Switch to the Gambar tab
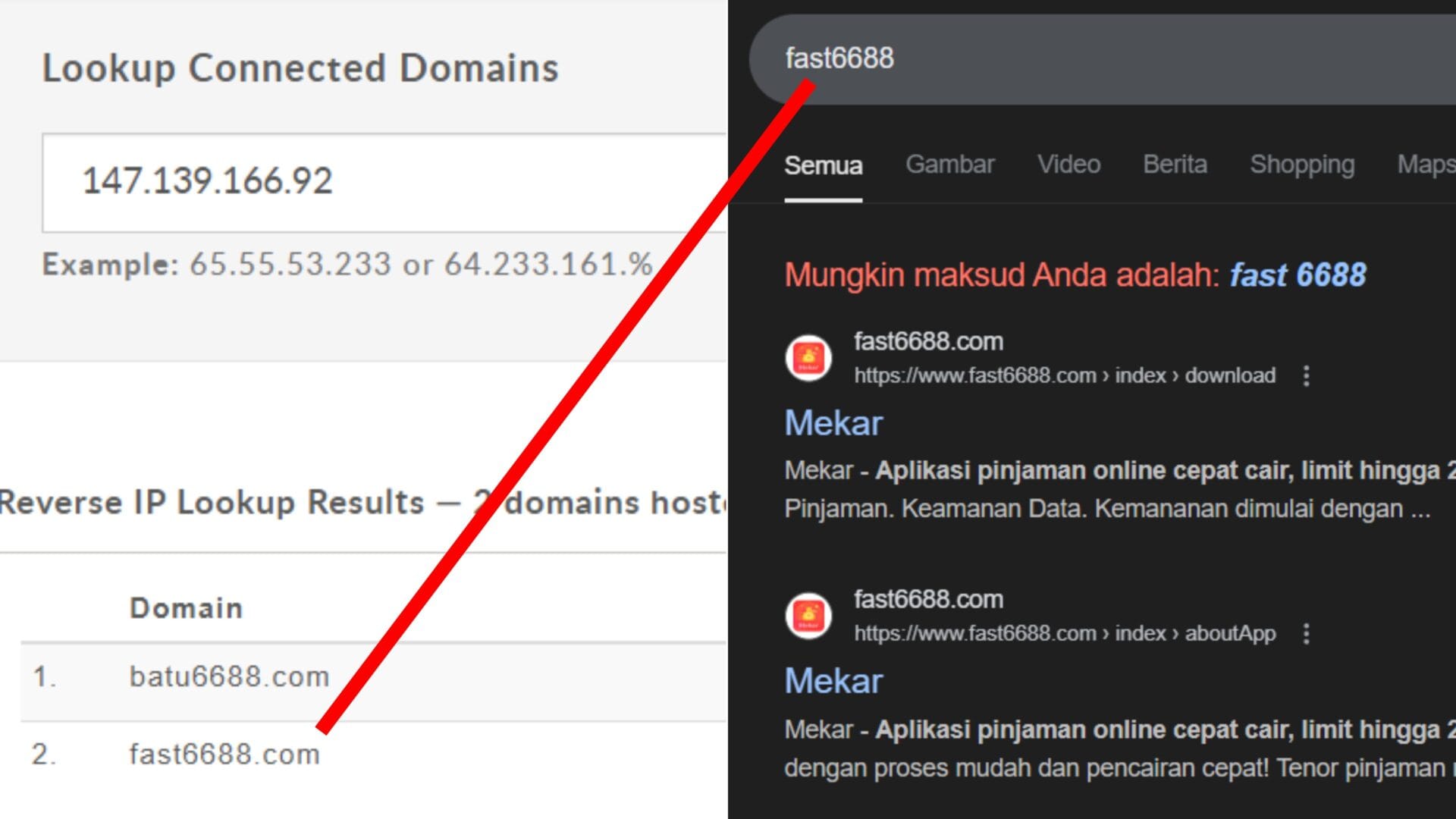Screen dimensions: 1456x819 coord(949,165)
